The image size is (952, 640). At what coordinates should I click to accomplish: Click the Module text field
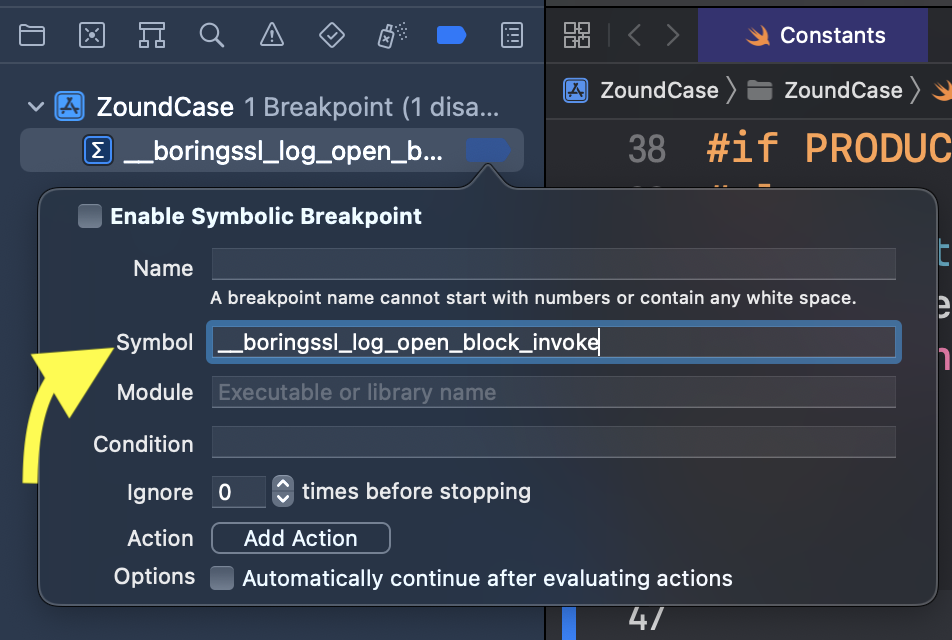pyautogui.click(x=553, y=392)
